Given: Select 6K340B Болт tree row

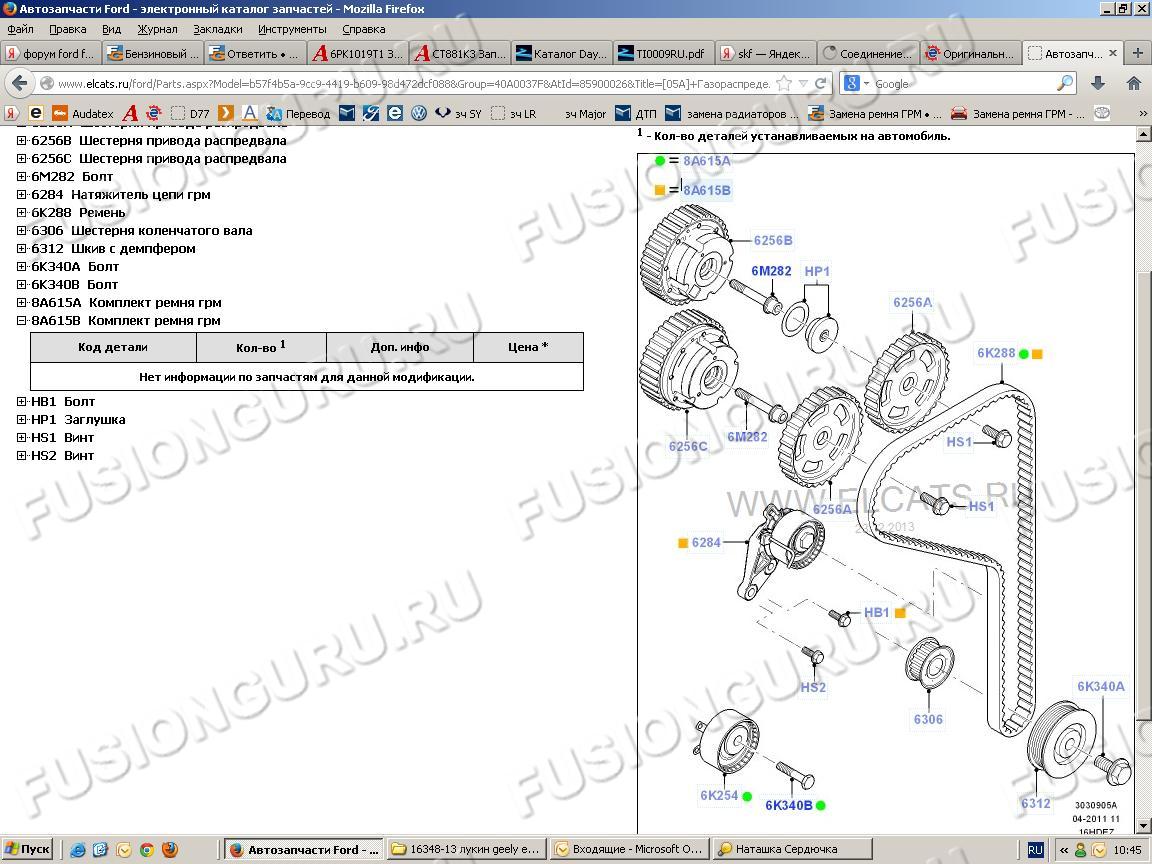Looking at the screenshot, I should pos(74,284).
